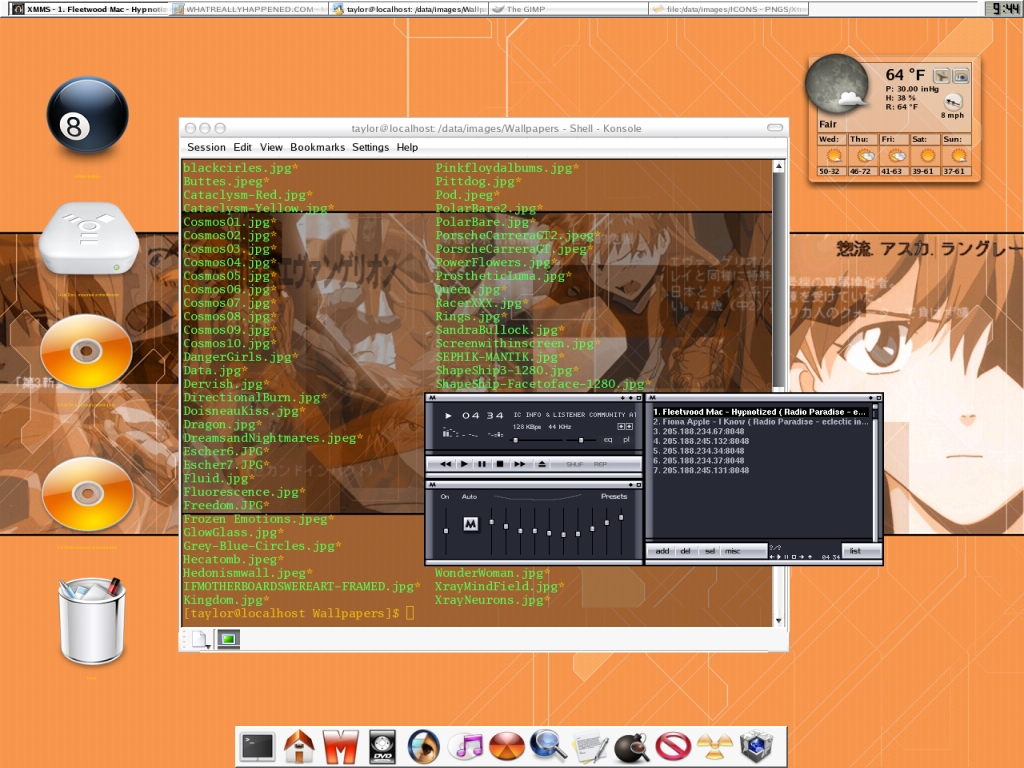Click the XMMS previous track button
The image size is (1024, 768).
coord(445,464)
